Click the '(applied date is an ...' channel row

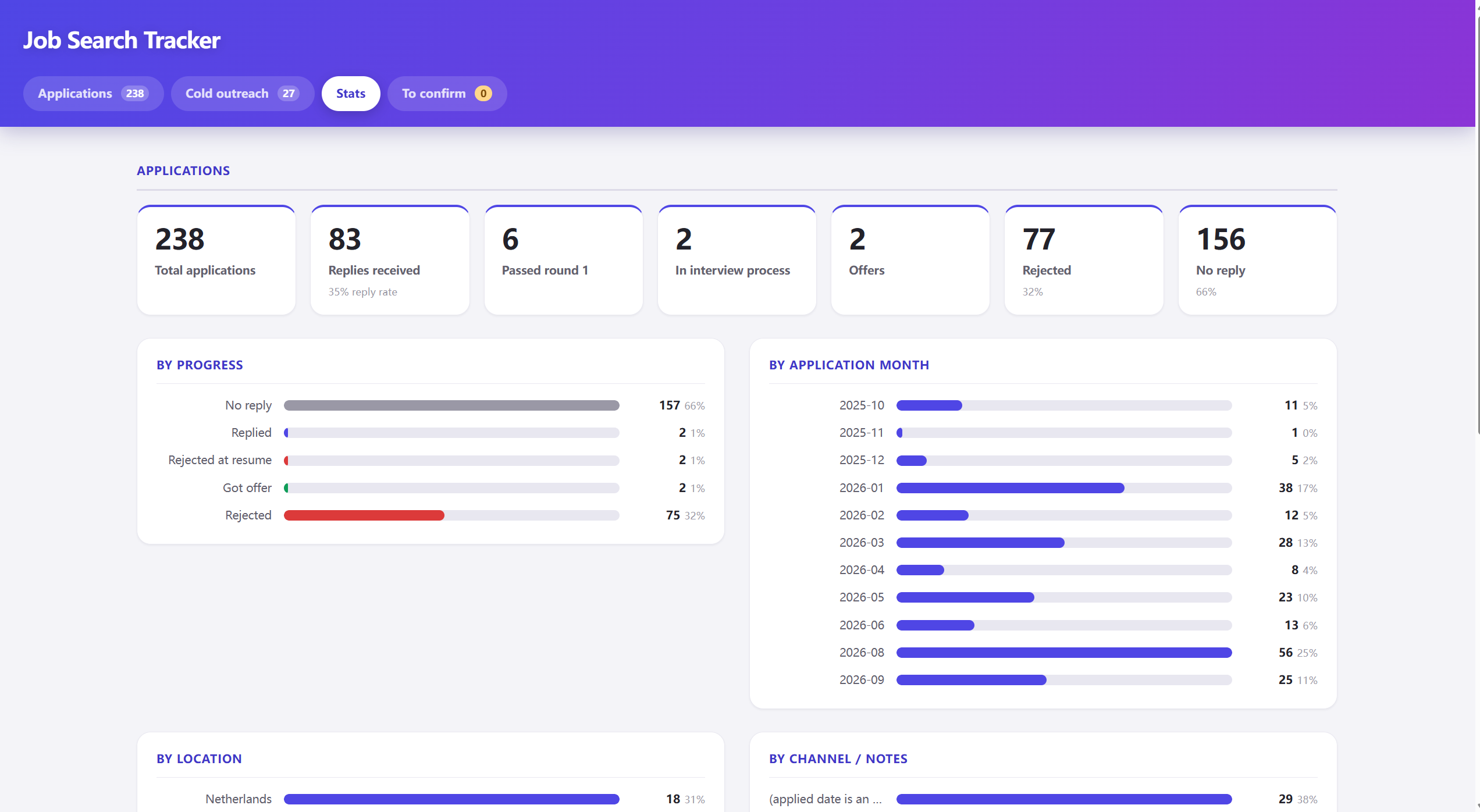point(1043,799)
